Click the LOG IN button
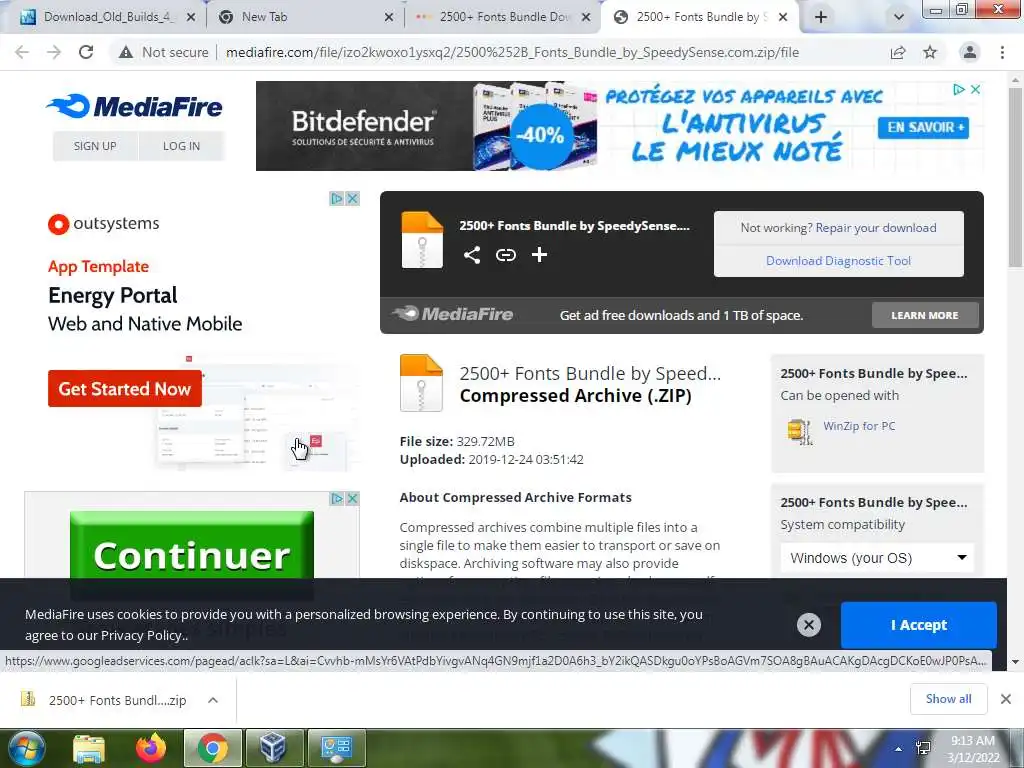The image size is (1024, 768). coord(182,146)
